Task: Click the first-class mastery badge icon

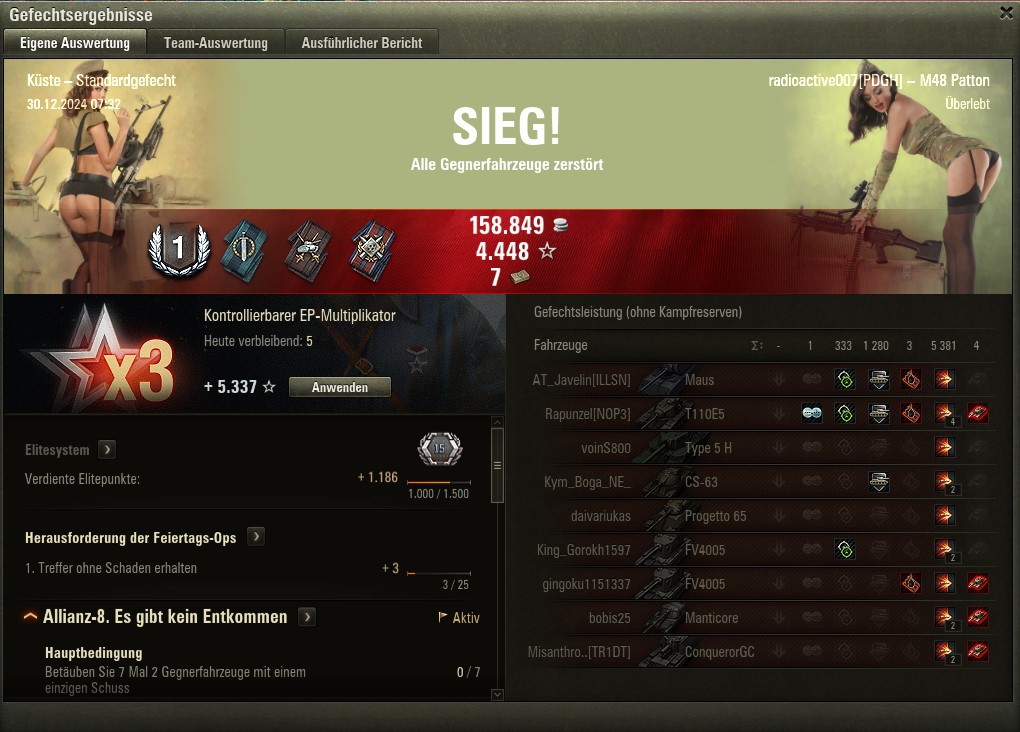Action: 179,249
